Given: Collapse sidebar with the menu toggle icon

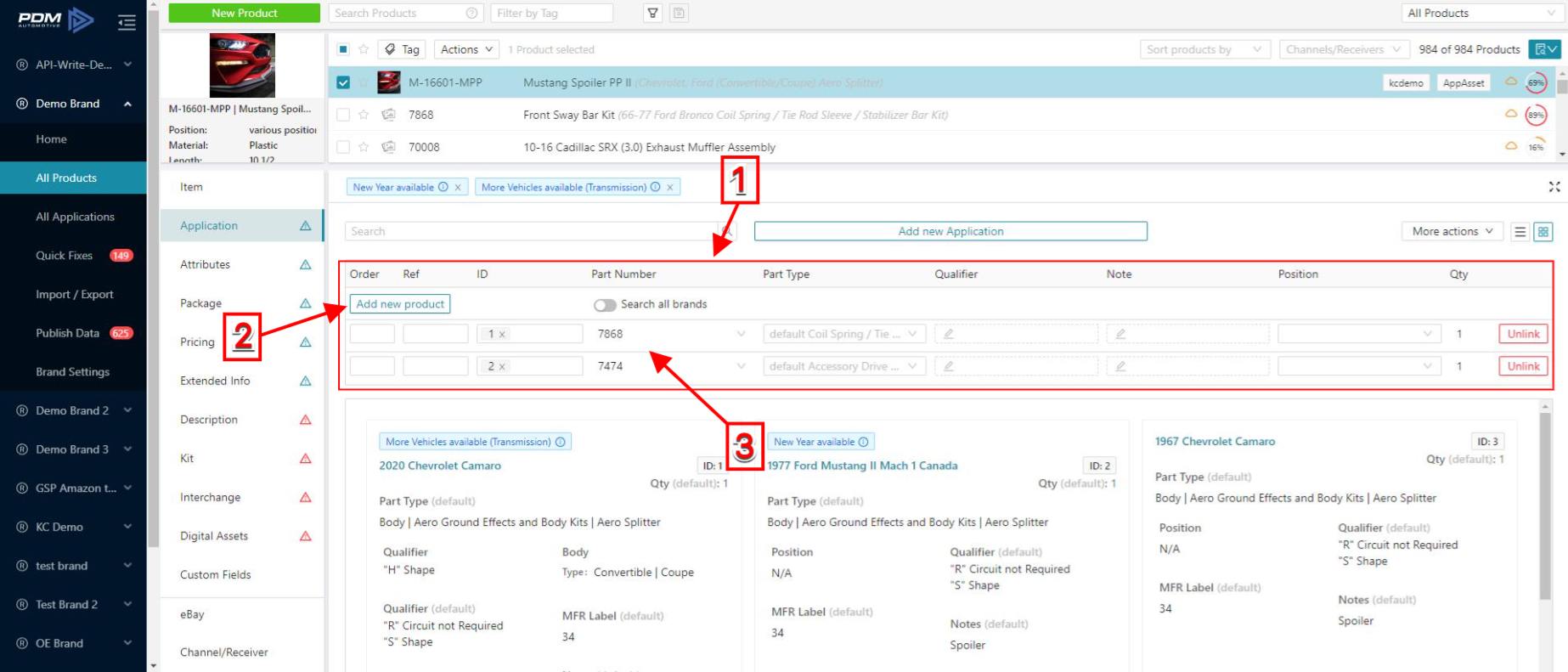Looking at the screenshot, I should coord(127,22).
